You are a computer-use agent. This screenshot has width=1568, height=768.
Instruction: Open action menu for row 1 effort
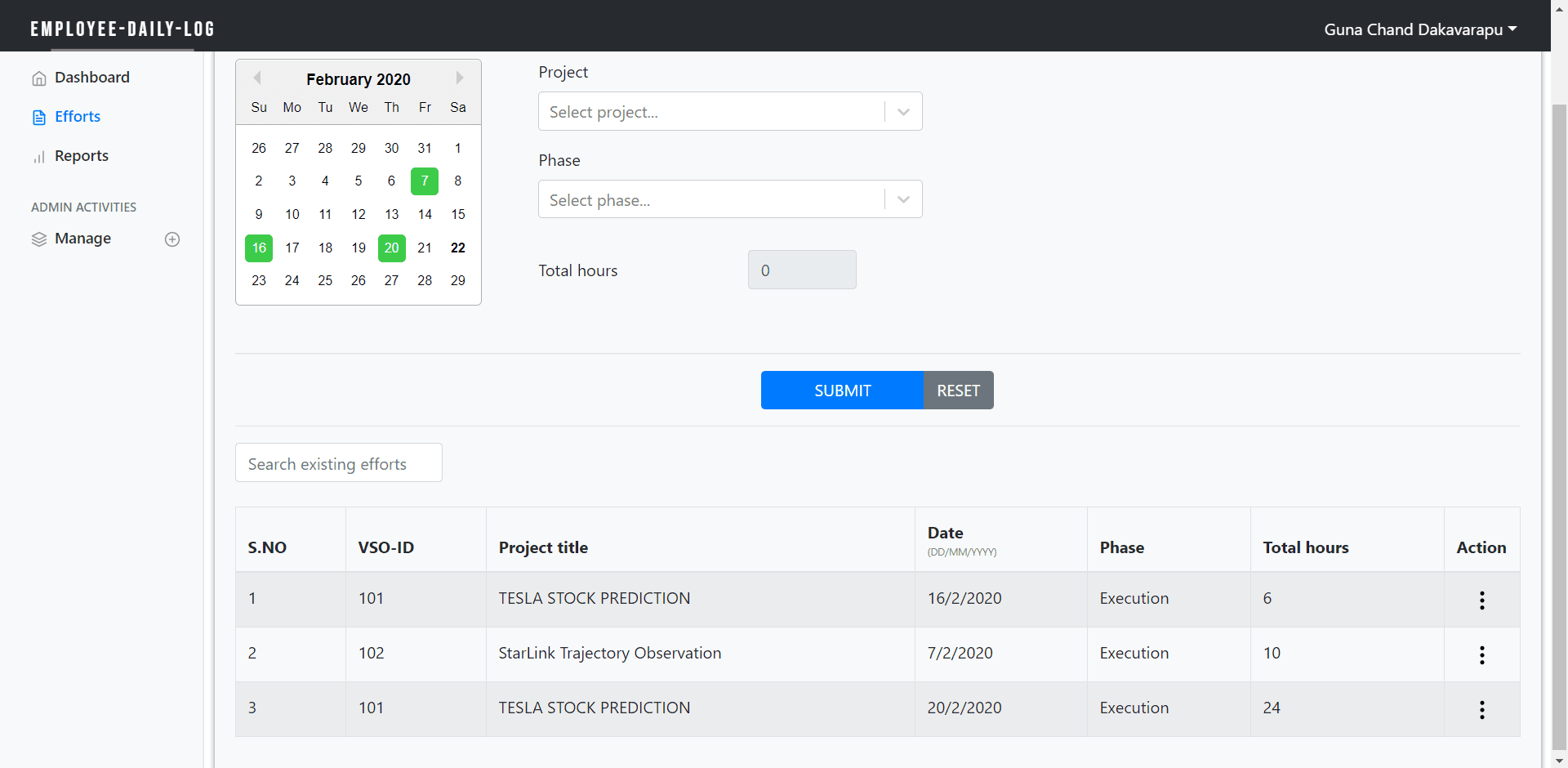[x=1481, y=600]
